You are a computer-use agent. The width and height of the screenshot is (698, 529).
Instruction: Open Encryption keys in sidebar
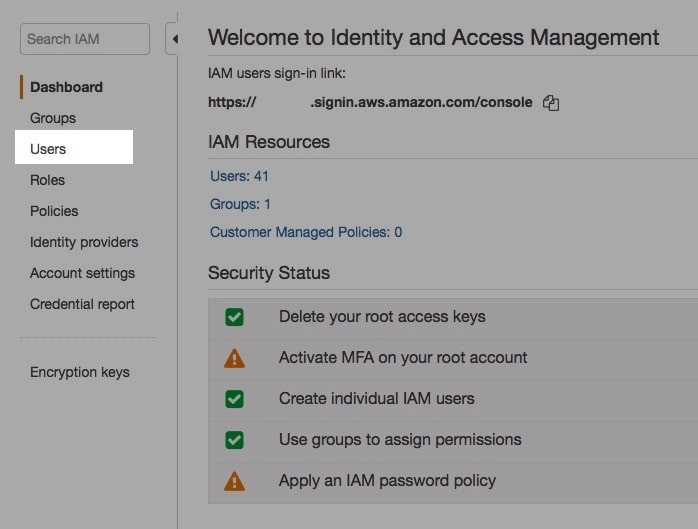click(x=80, y=372)
